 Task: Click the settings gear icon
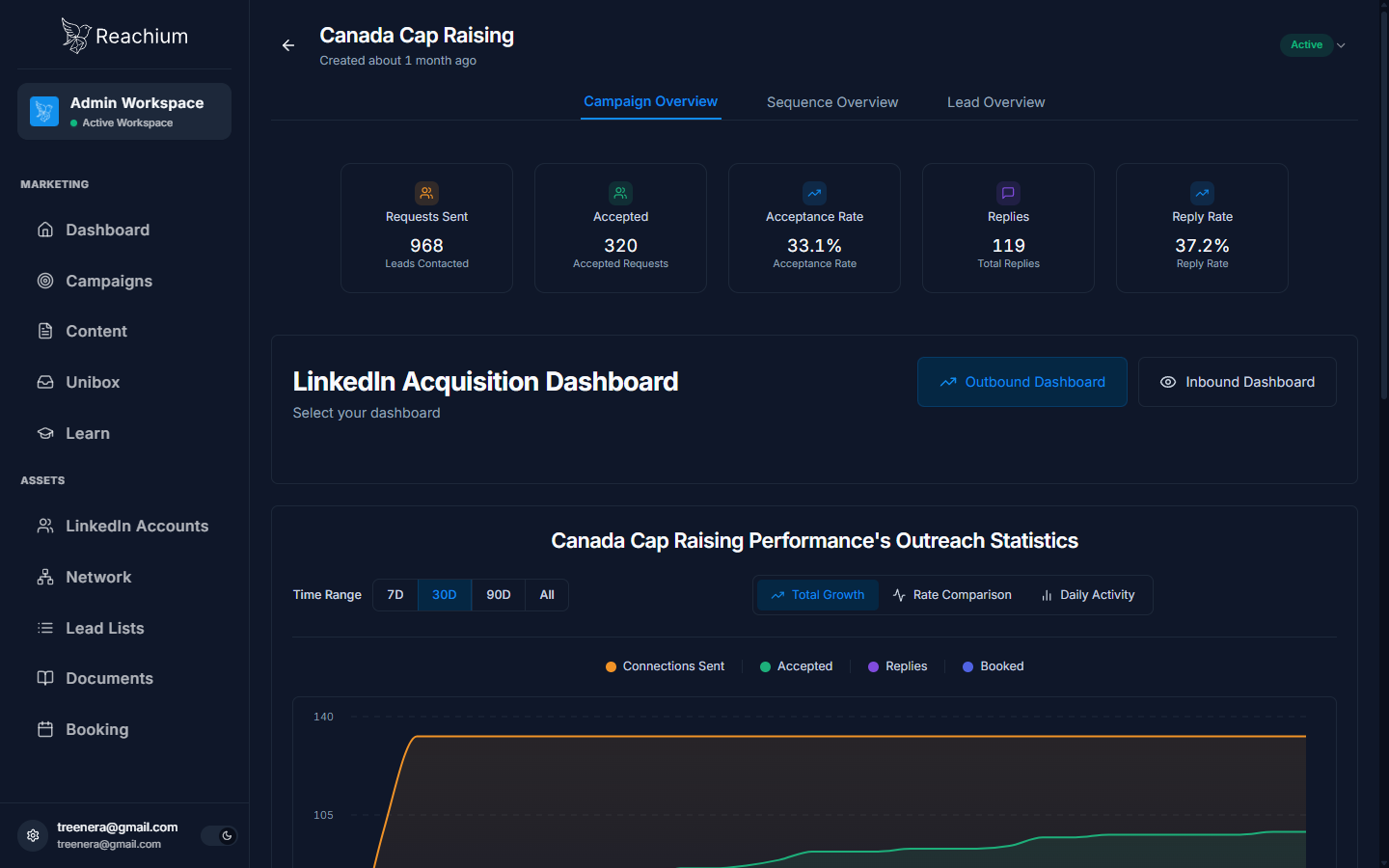(33, 835)
